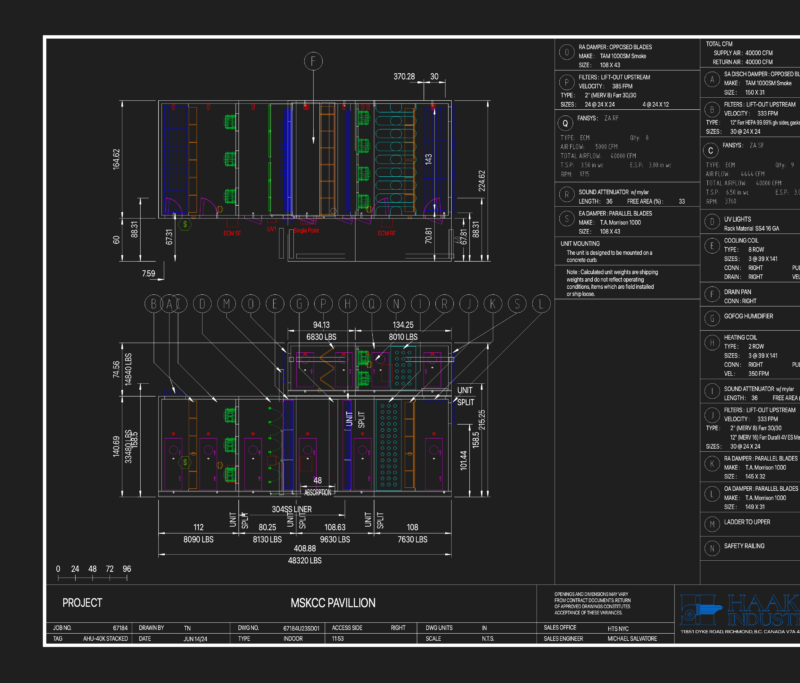
Task: Select circled N bubble in the callout row
Action: tap(396, 304)
